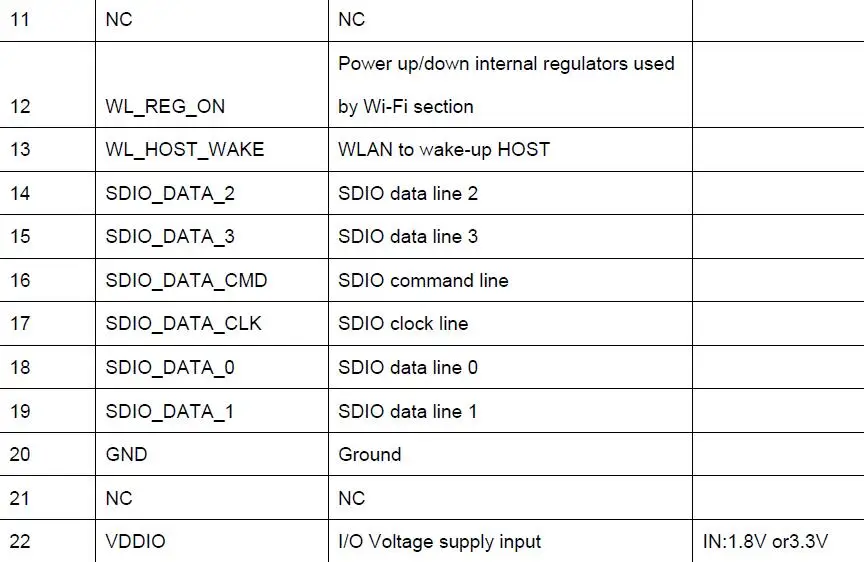Click pin number 12 cell
The width and height of the screenshot is (864, 562).
(47, 85)
